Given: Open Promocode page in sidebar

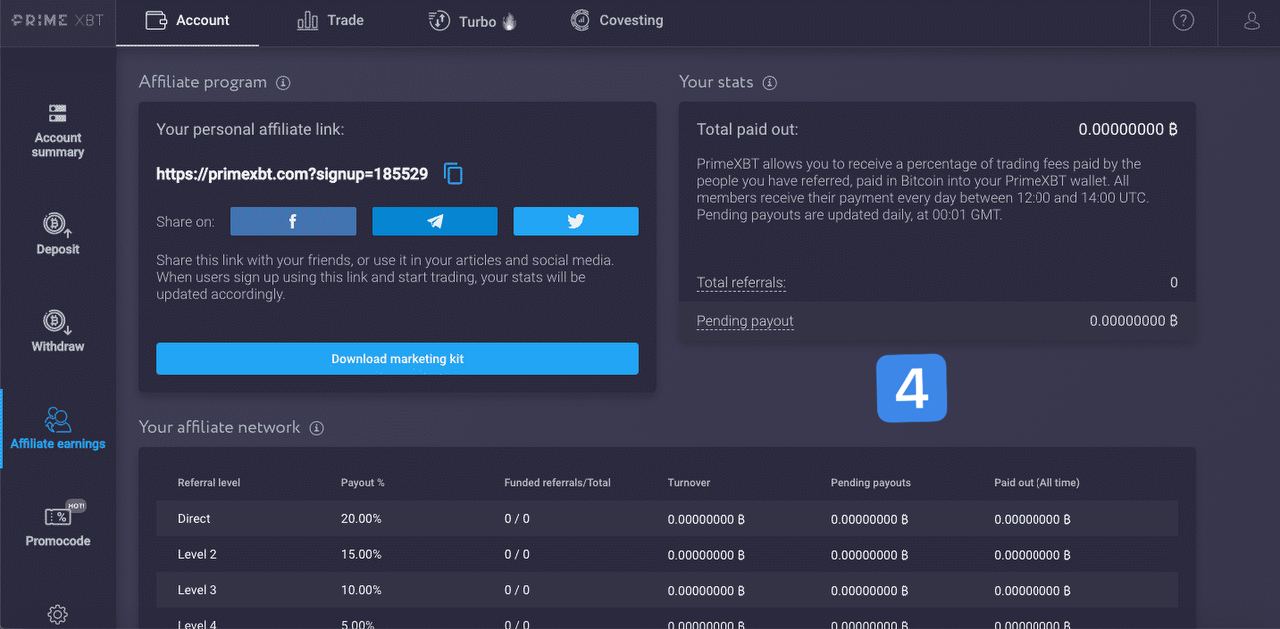Looking at the screenshot, I should (58, 525).
